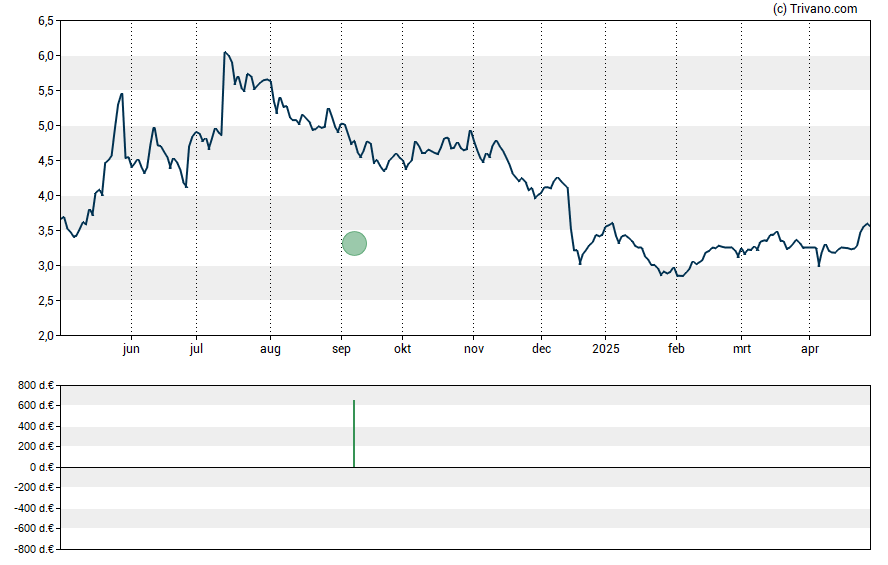Screen dimensions: 888x565
Task: Click the '0 d.€' axis label
Action: [42, 467]
